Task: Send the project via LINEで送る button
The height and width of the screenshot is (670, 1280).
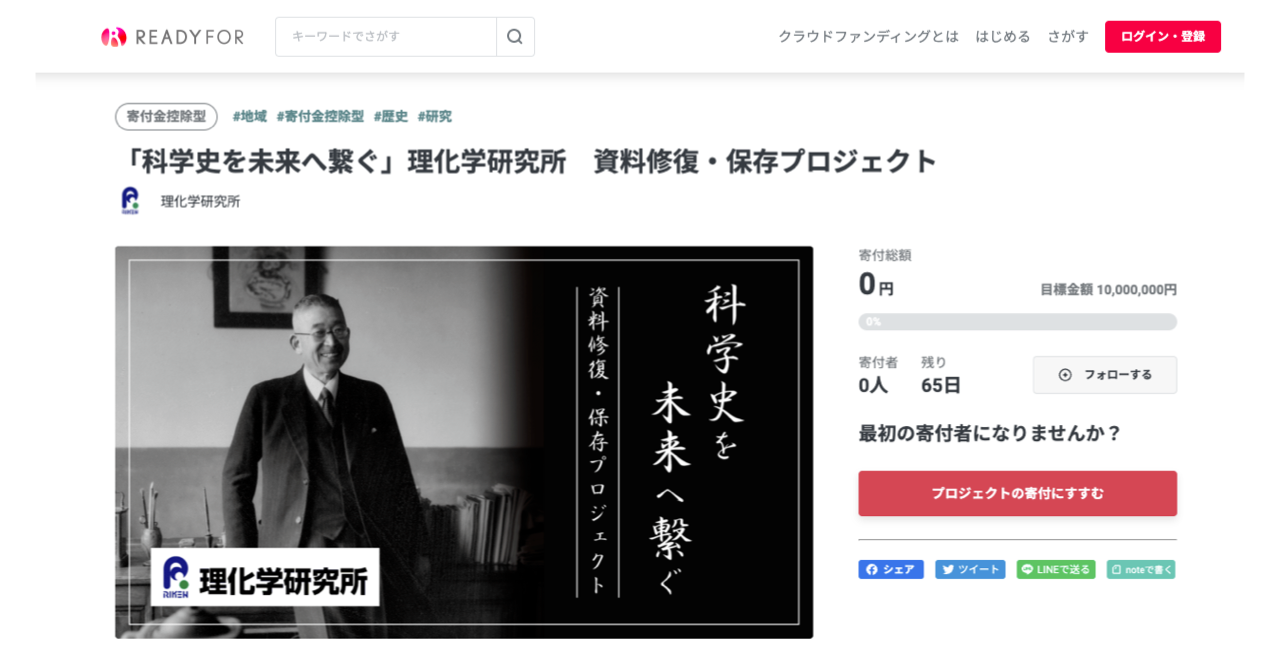Action: pos(1056,570)
